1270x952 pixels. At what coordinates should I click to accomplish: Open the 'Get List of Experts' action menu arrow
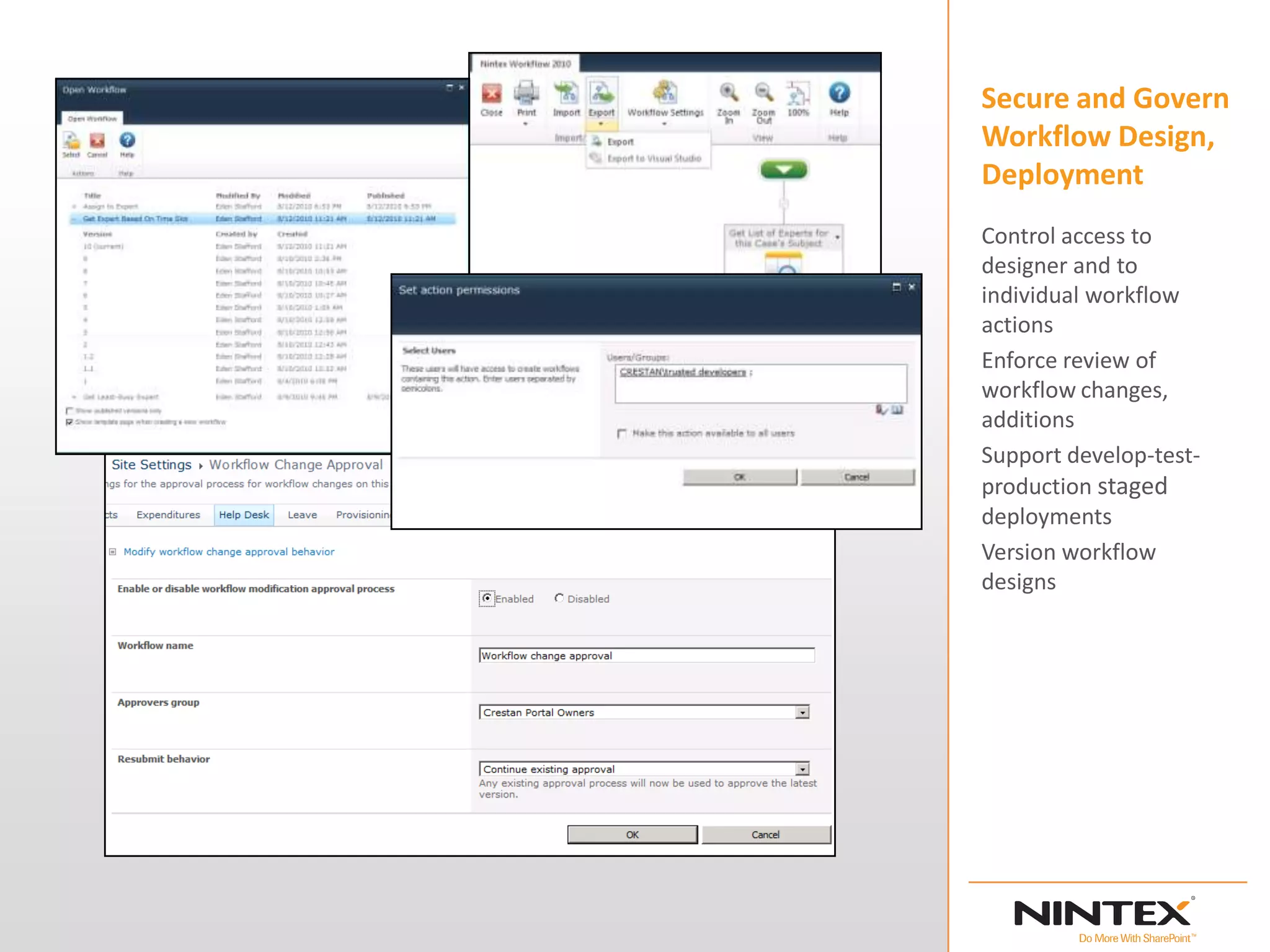[x=837, y=237]
